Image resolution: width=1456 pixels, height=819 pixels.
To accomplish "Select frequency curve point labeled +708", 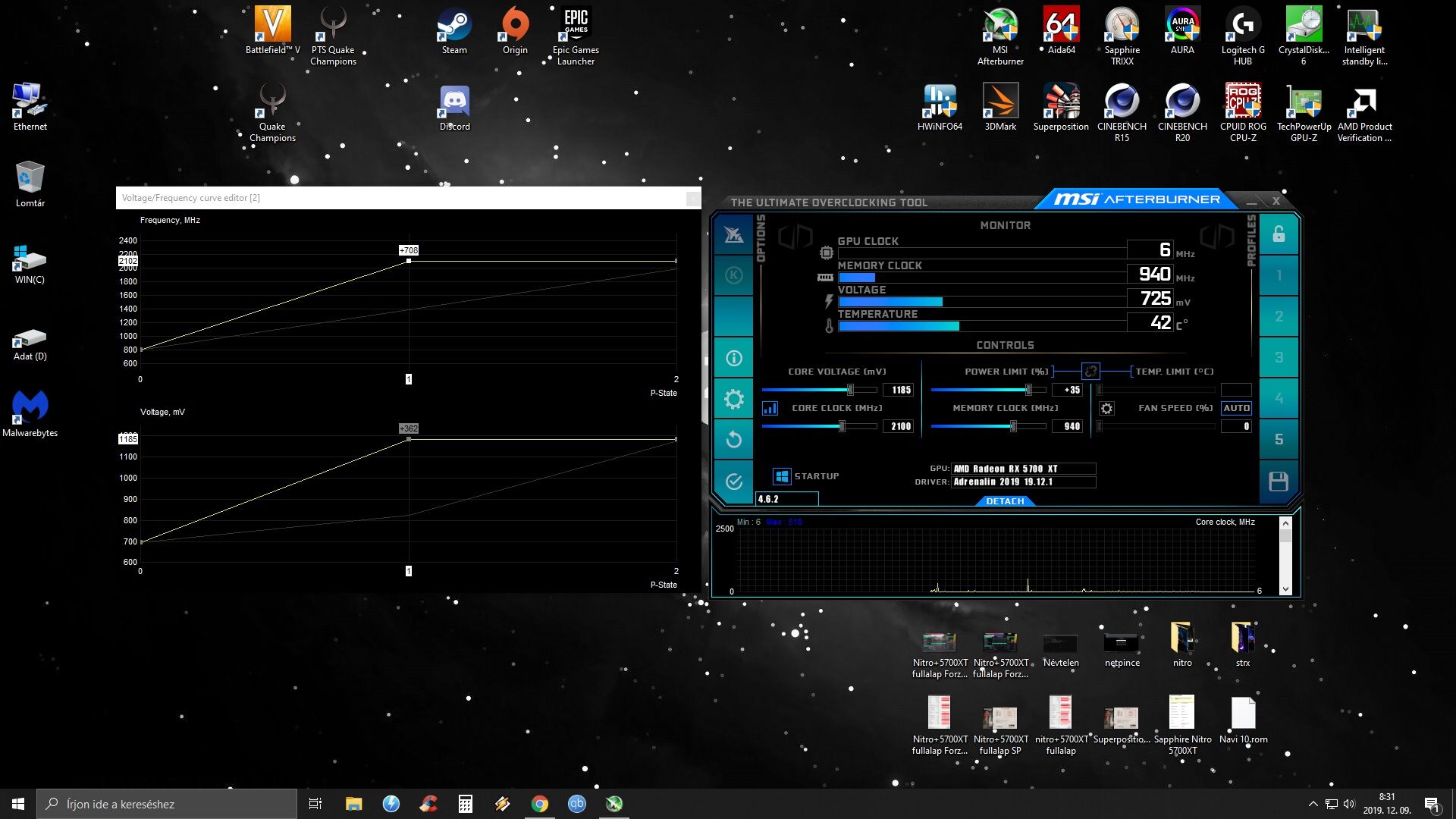I will [409, 261].
